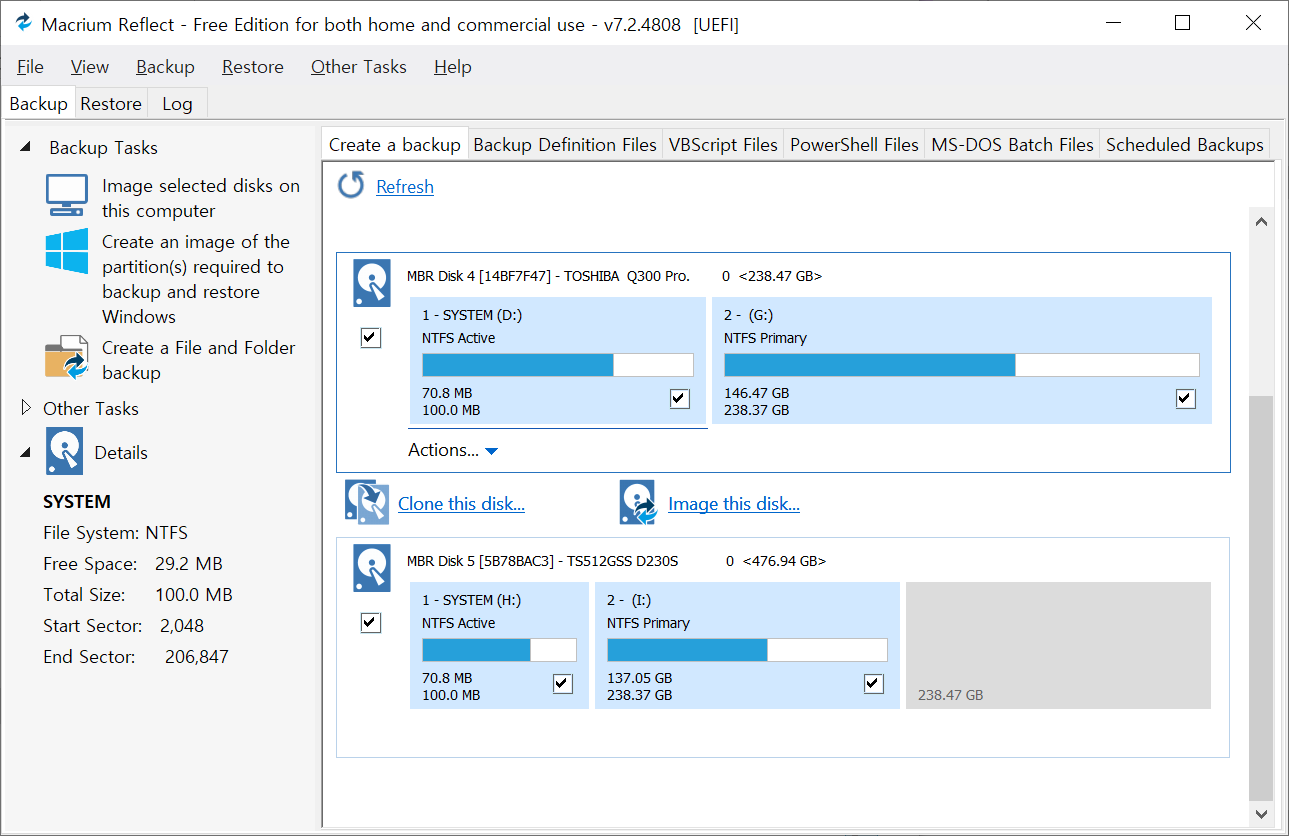Viewport: 1289px width, 836px height.
Task: Uncheck the whole MBR Disk 4 checkbox
Action: 371,338
